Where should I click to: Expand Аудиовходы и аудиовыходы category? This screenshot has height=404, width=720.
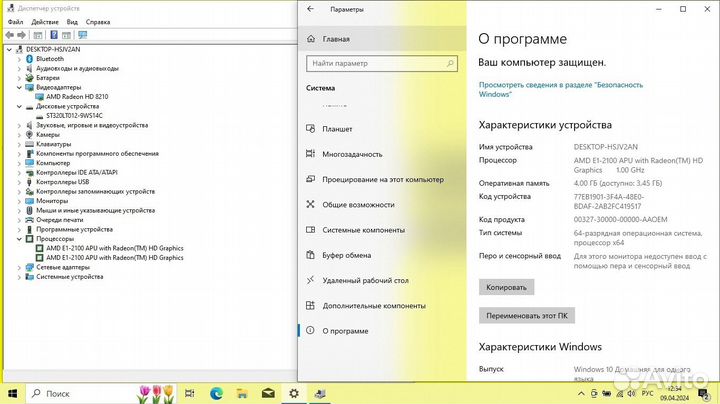(x=19, y=68)
